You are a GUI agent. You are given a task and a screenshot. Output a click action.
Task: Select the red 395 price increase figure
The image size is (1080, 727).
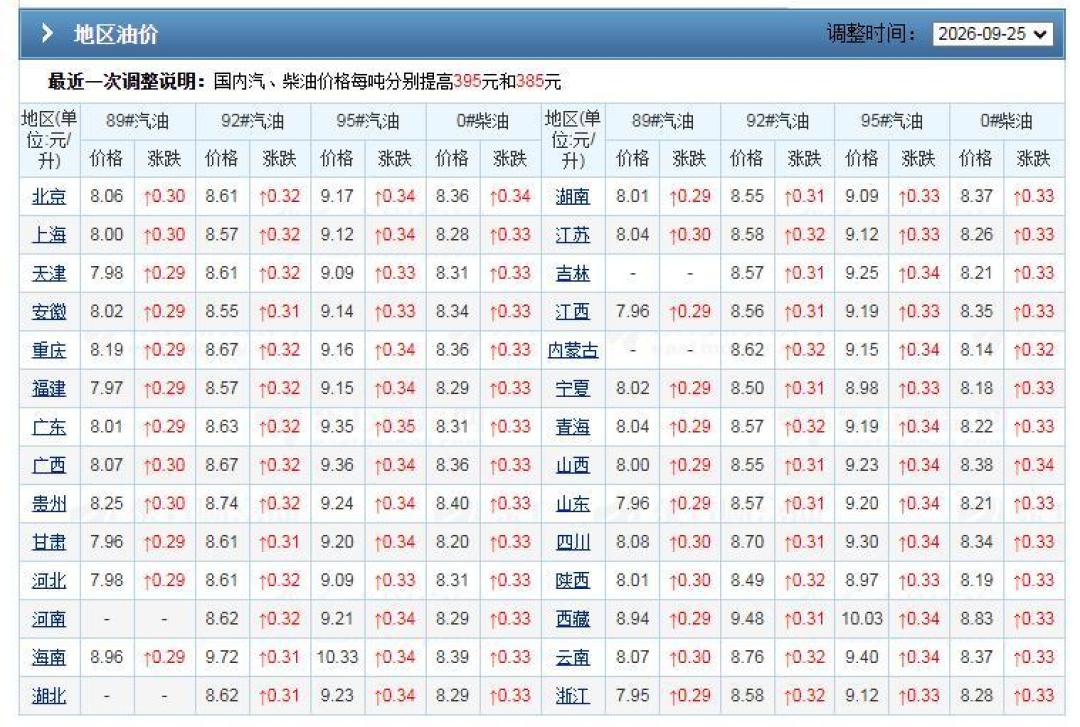pos(467,81)
